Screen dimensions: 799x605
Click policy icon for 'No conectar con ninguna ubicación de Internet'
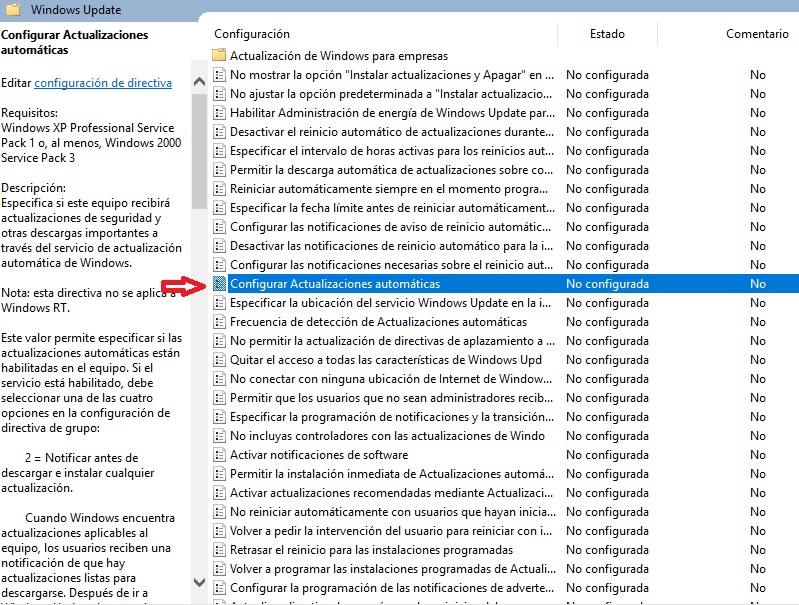pos(219,379)
